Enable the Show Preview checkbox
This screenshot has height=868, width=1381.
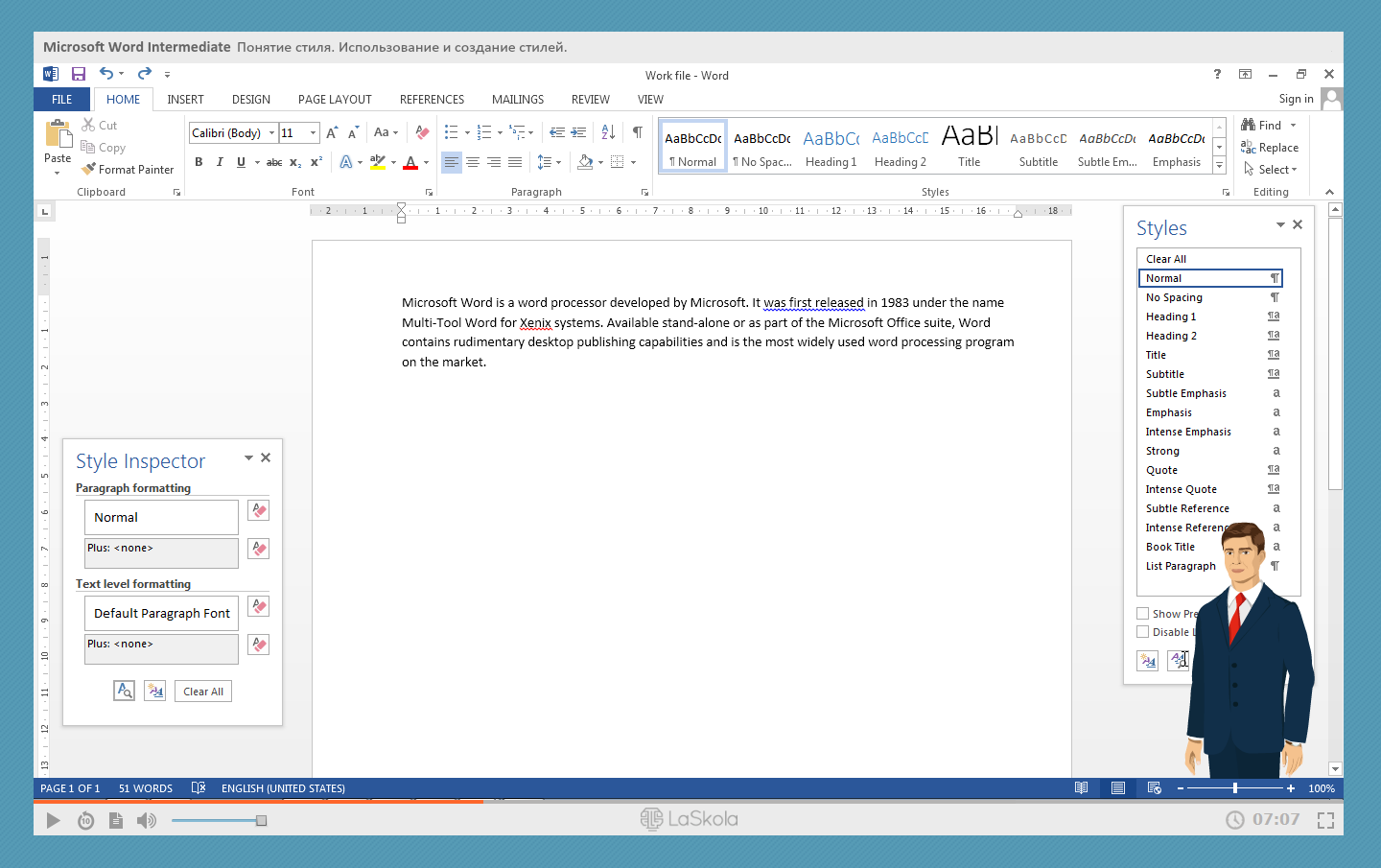click(1142, 614)
